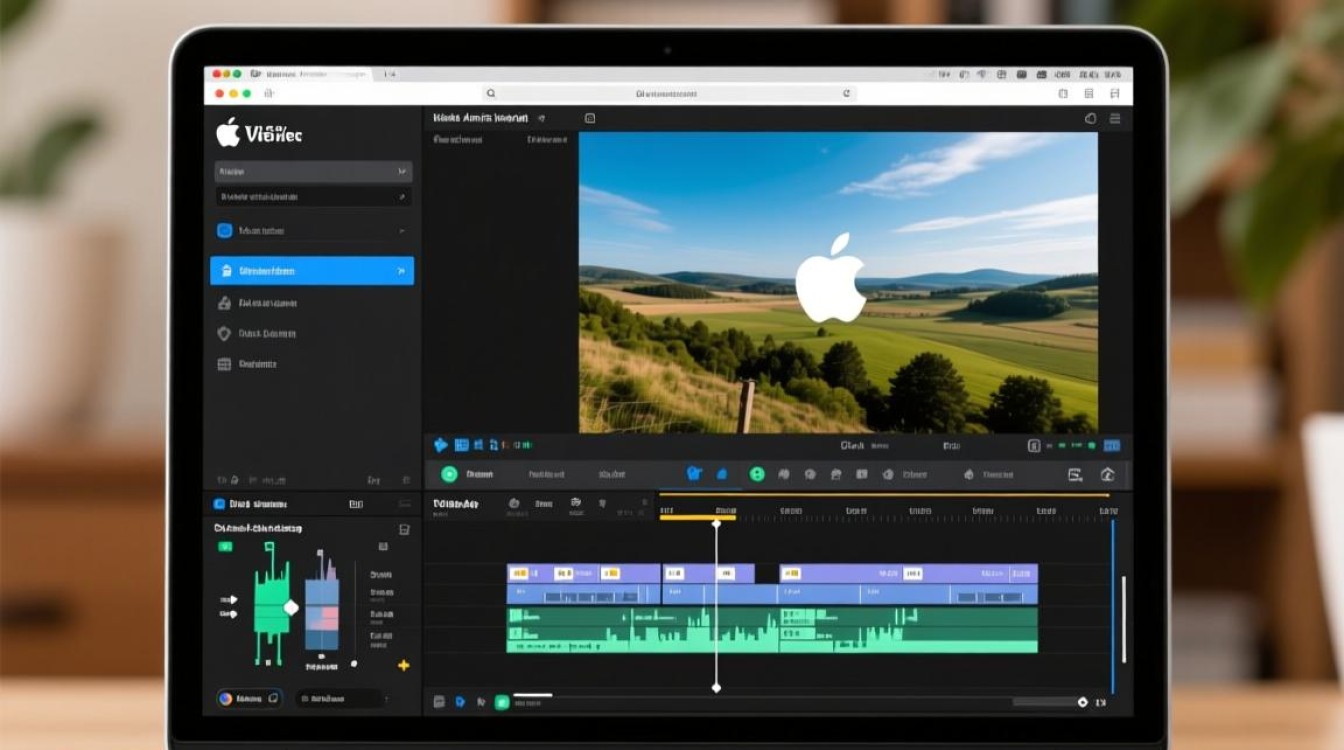The width and height of the screenshot is (1344, 750).
Task: Select the sidebar row with the blue square icon
Action: [313, 231]
